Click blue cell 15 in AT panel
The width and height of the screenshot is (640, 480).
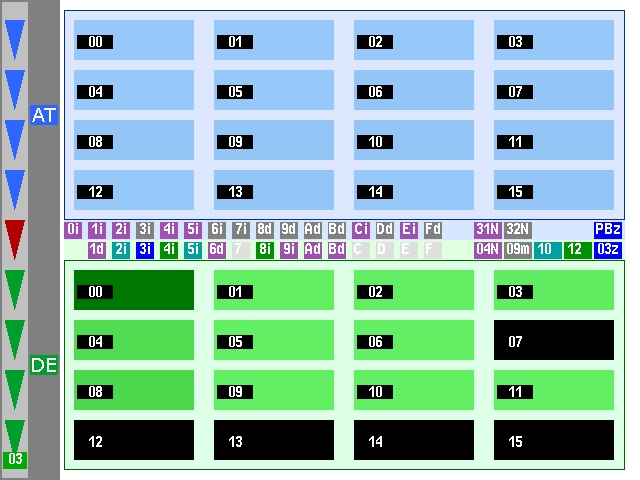coord(554,190)
